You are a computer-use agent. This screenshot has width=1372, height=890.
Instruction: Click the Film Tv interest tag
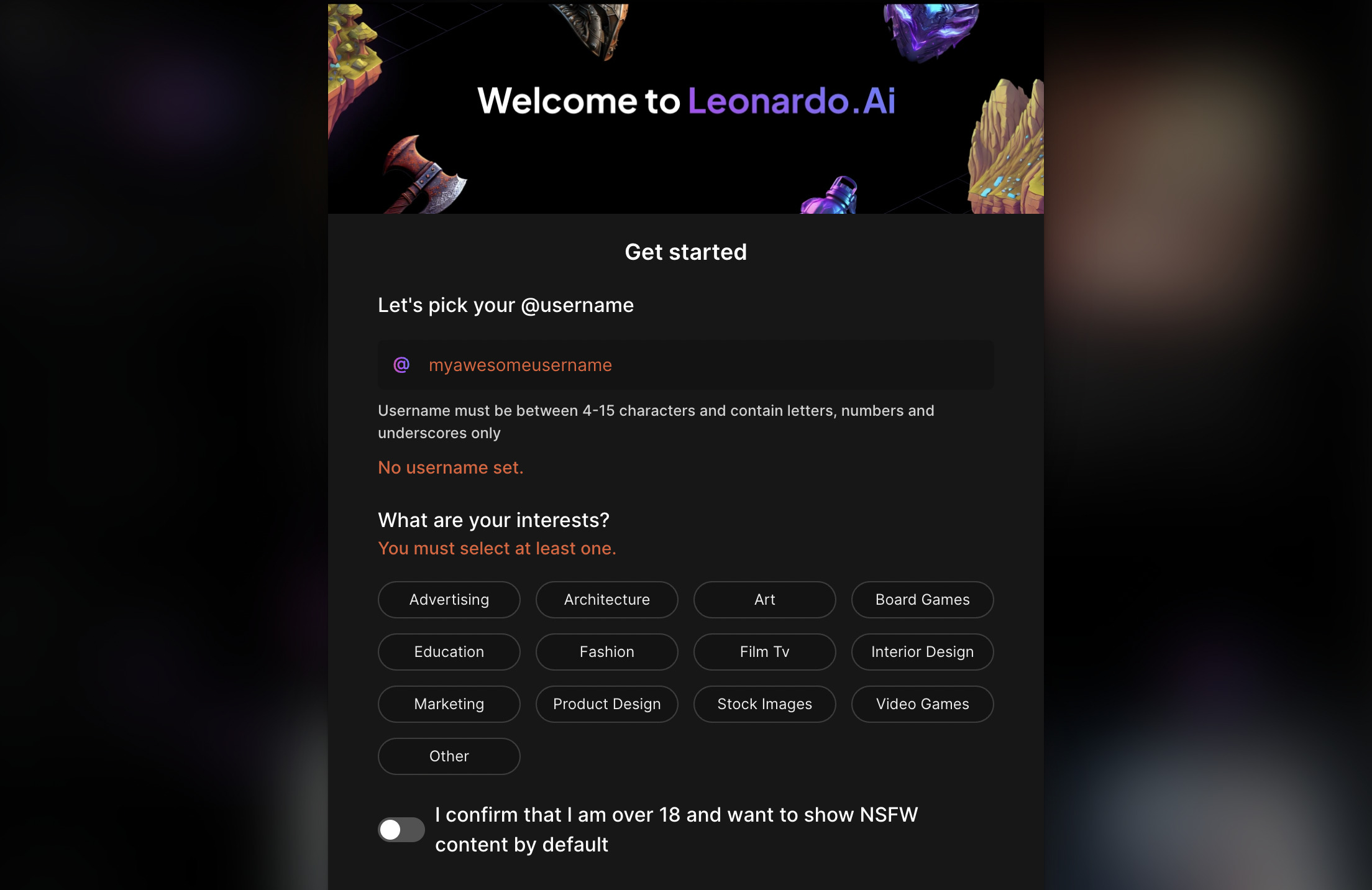[x=764, y=651]
